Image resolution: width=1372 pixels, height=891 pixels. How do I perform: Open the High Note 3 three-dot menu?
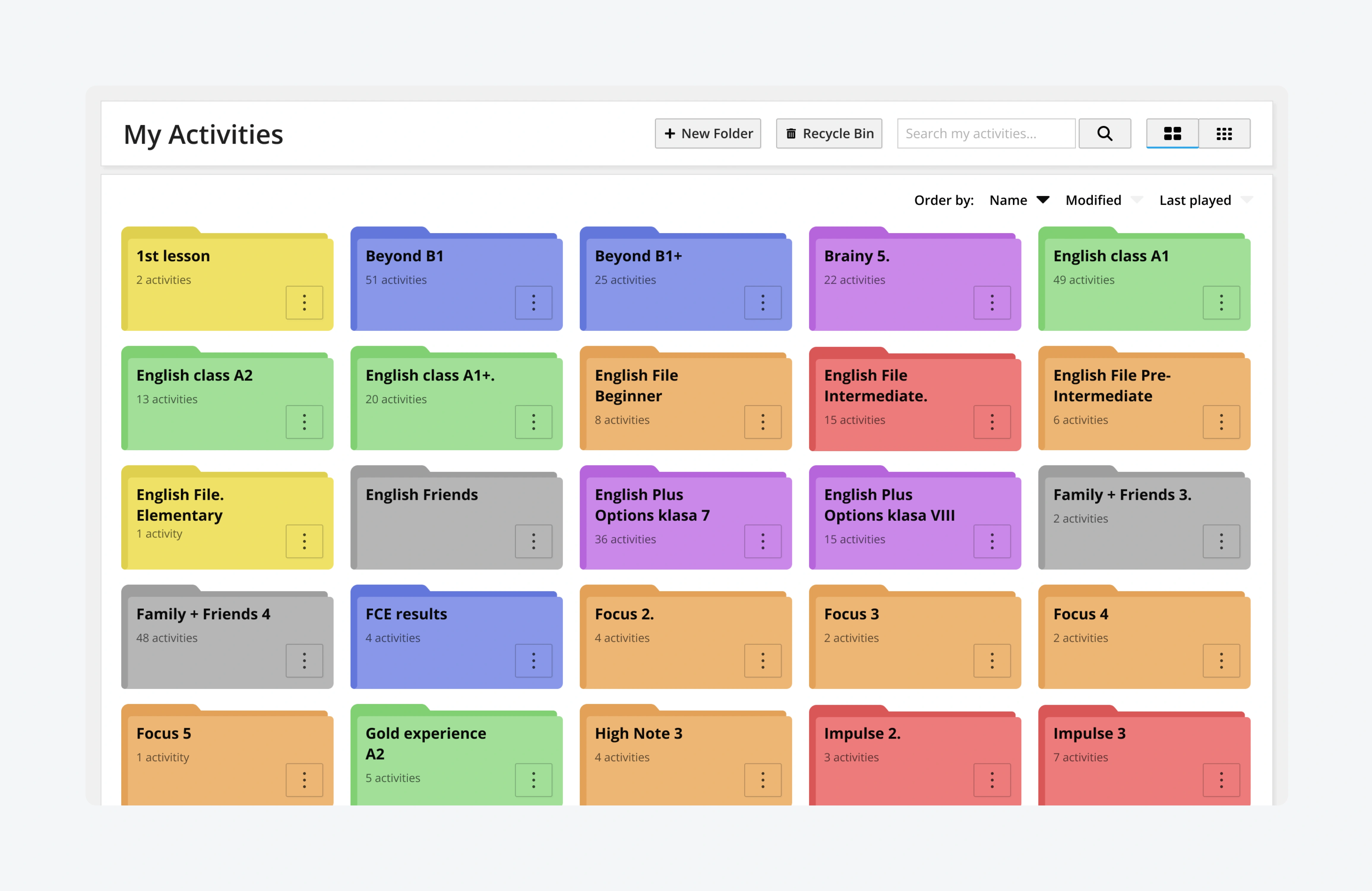pyautogui.click(x=763, y=780)
